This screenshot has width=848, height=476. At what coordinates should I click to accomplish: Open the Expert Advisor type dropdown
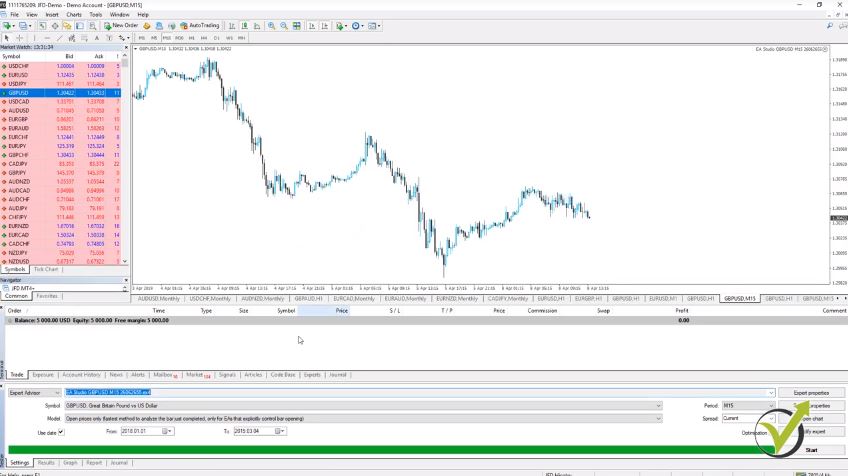point(57,393)
